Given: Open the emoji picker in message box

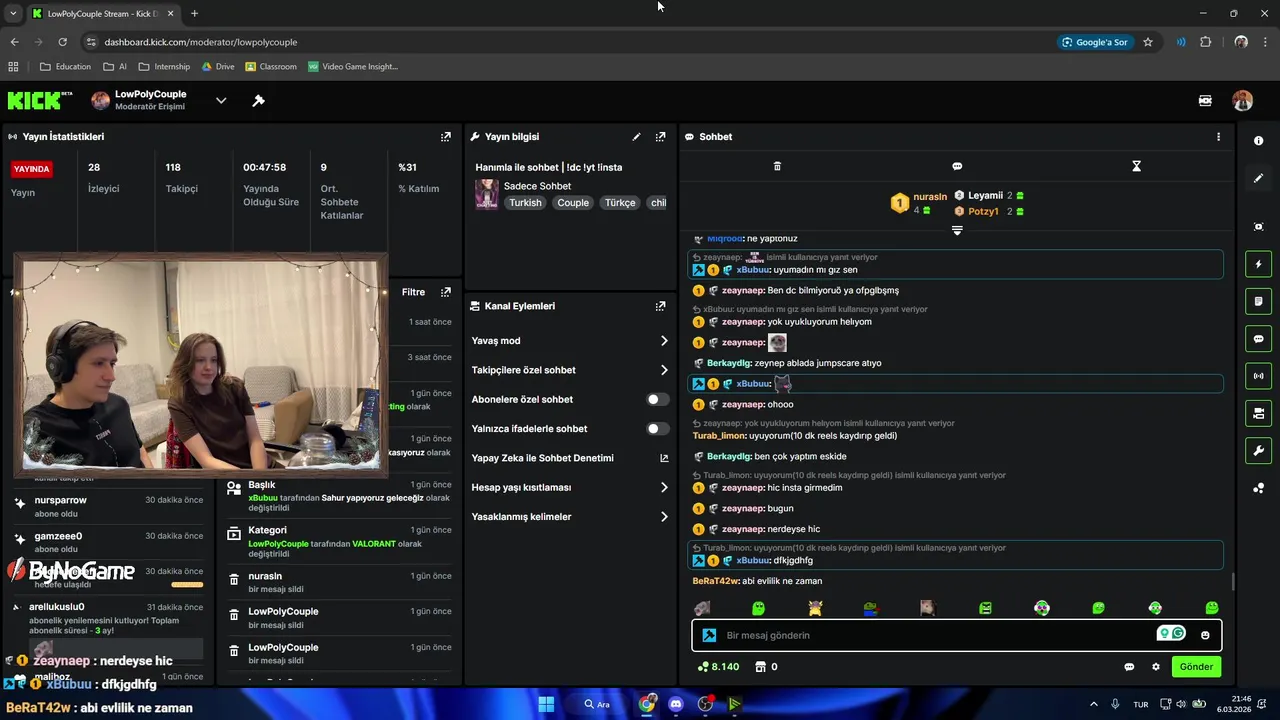Looking at the screenshot, I should (x=1205, y=635).
